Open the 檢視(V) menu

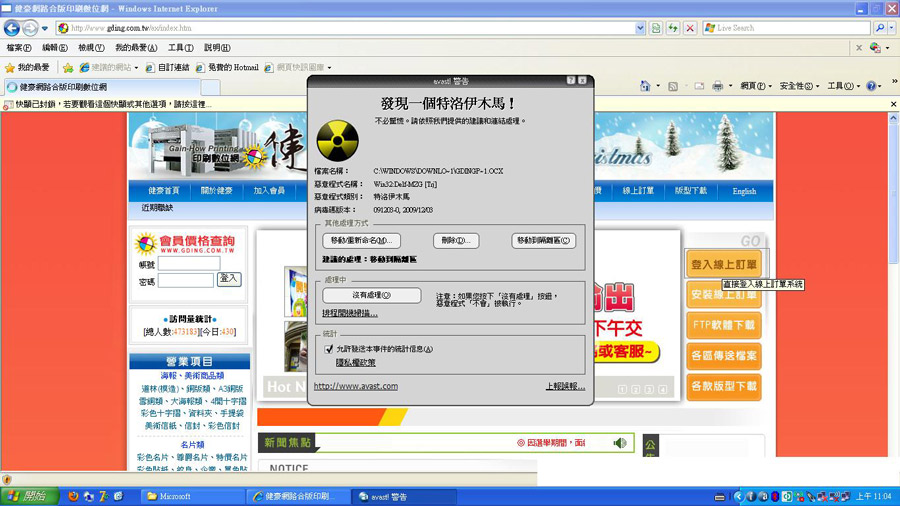pos(91,48)
